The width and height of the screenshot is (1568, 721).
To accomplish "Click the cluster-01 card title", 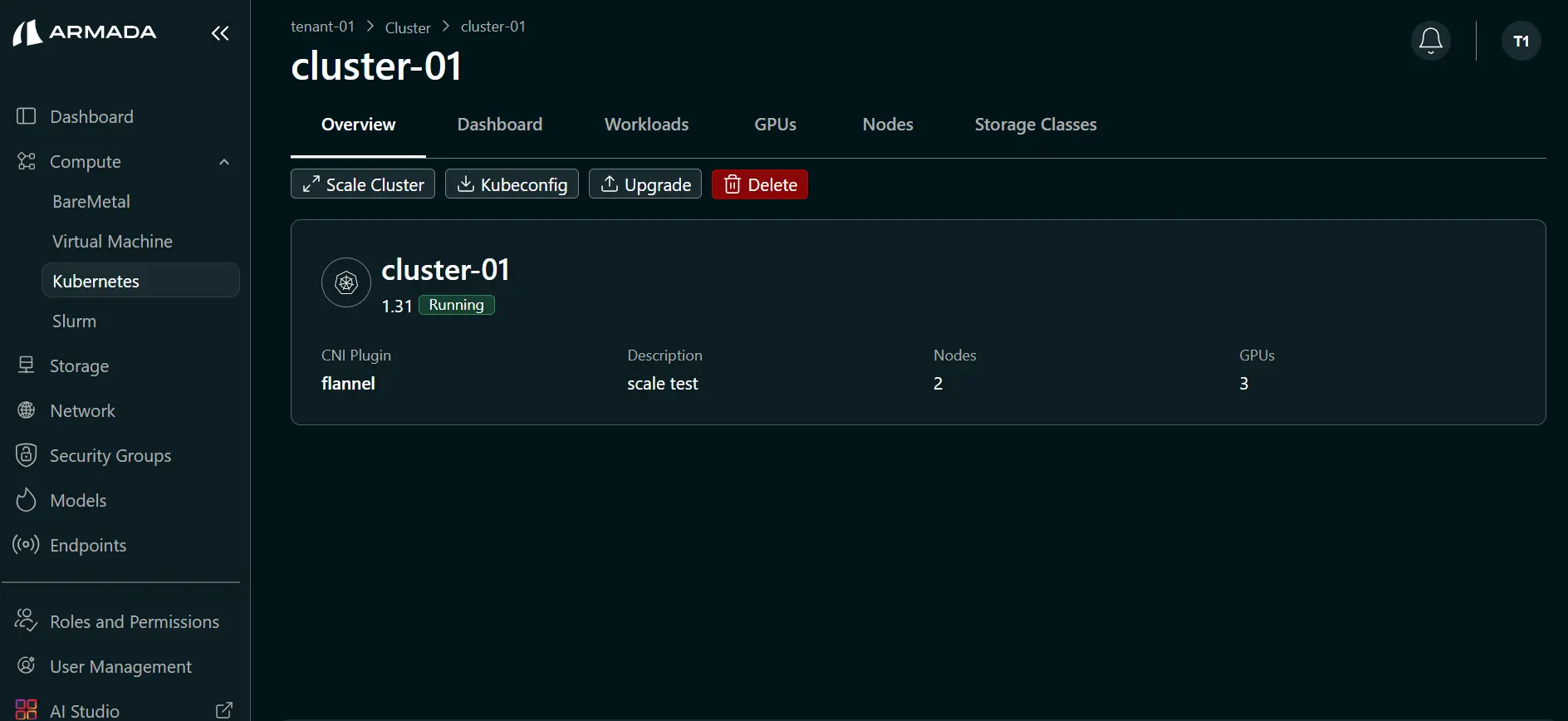I will click(446, 270).
